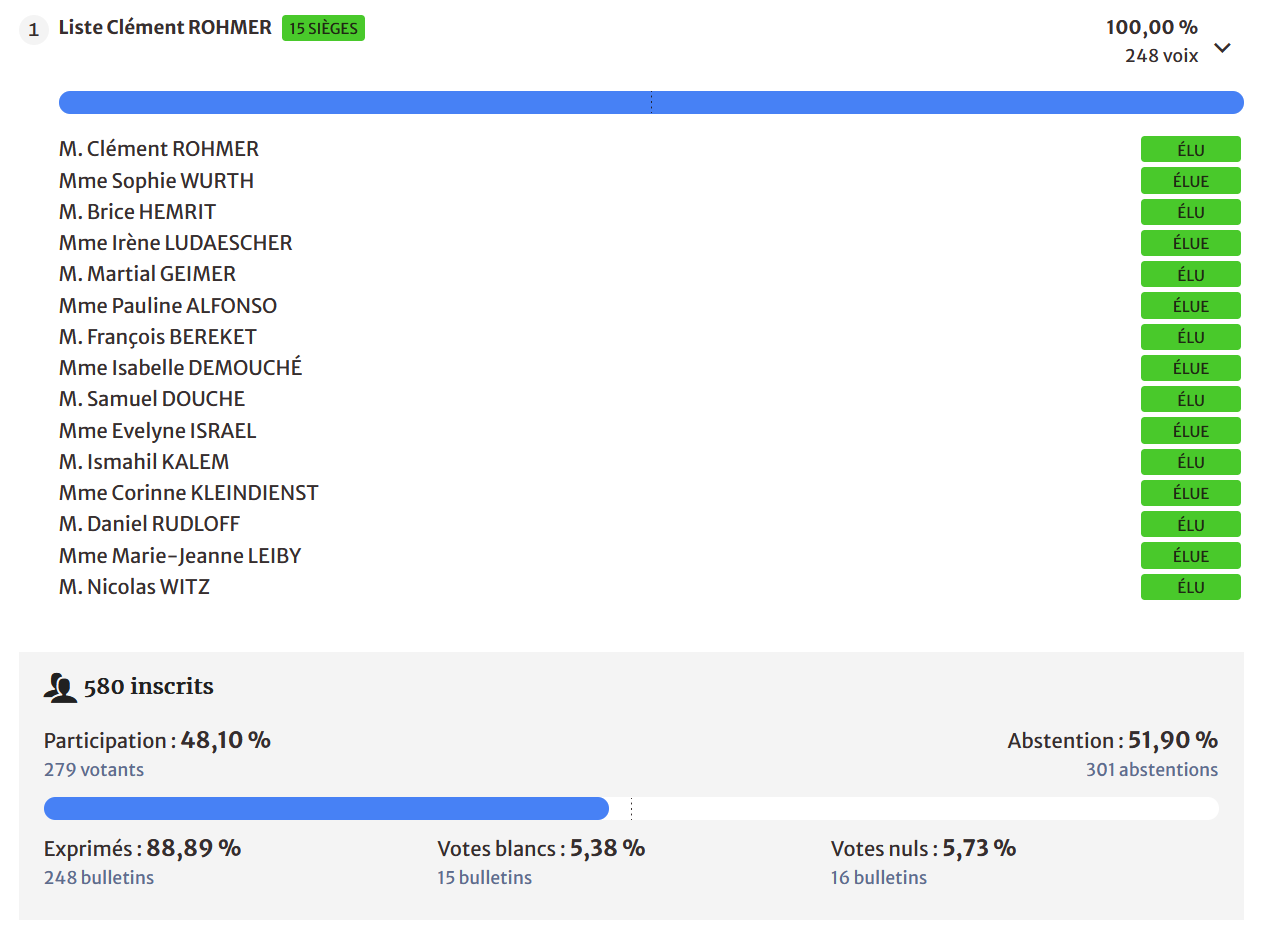Click the green 15 SIÈGES badge

[x=323, y=29]
